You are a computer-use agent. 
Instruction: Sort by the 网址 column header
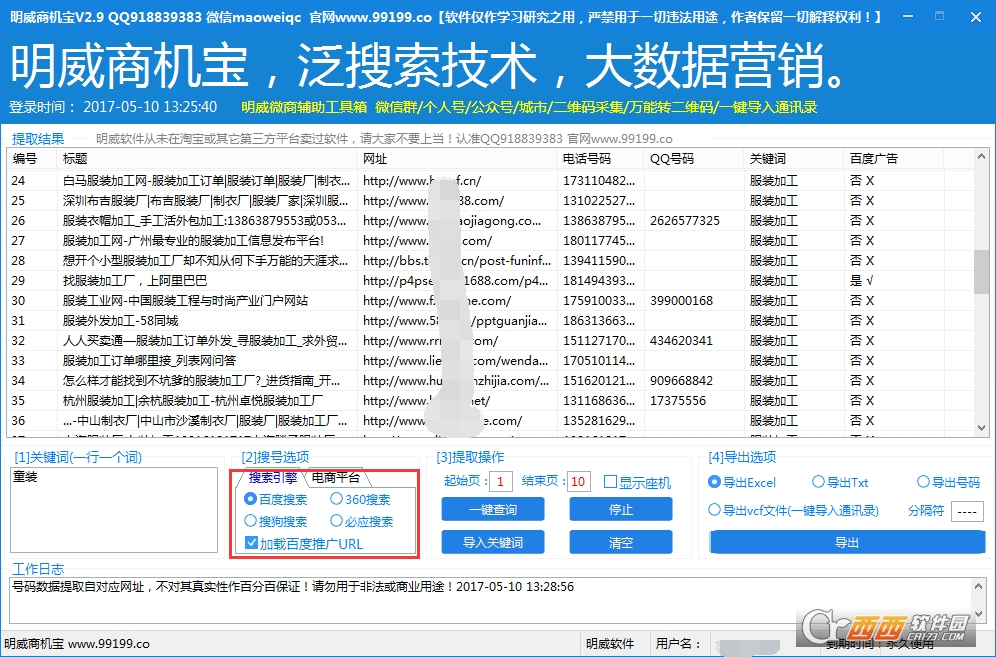pyautogui.click(x=457, y=159)
